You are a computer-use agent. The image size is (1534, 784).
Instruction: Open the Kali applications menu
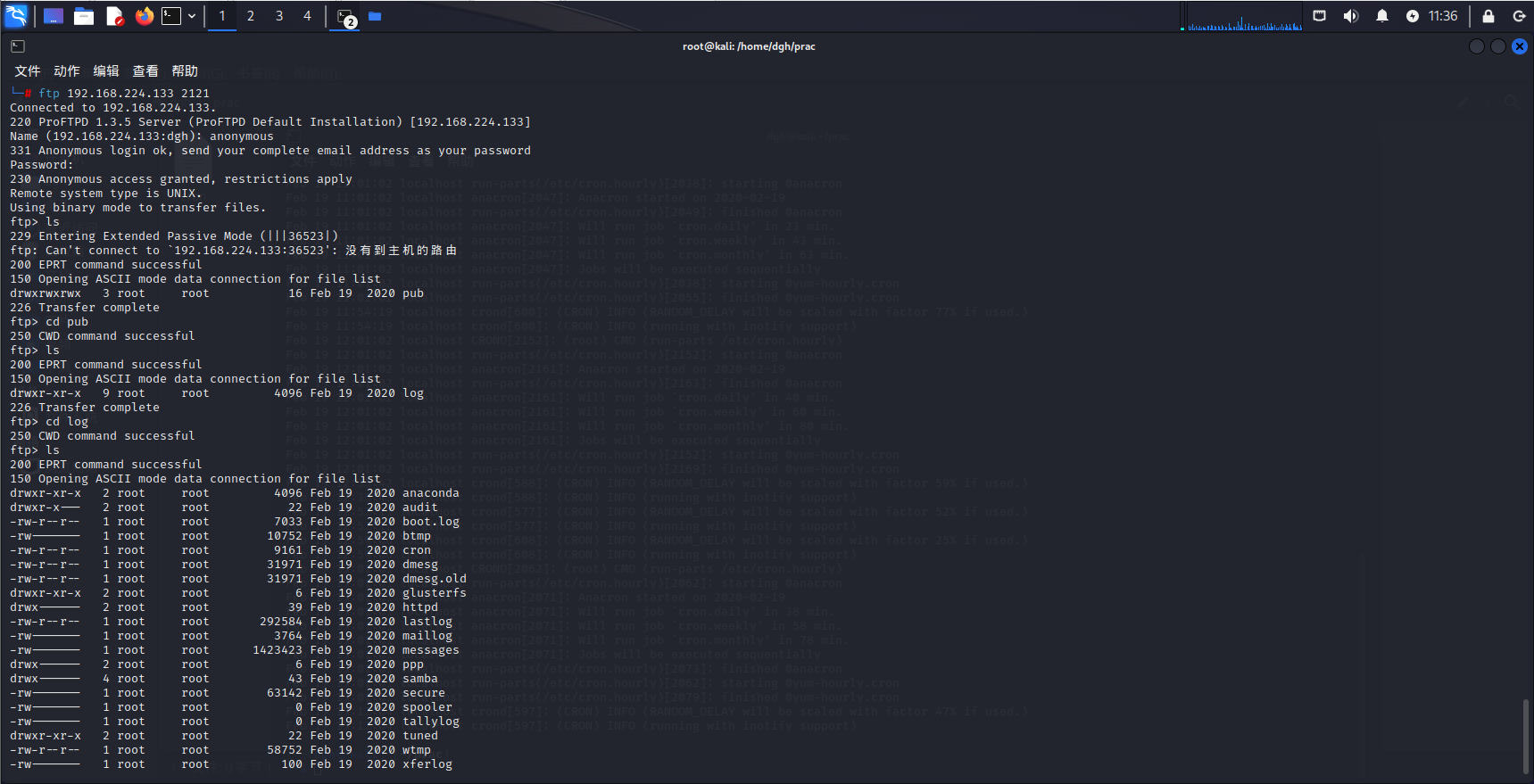16,15
